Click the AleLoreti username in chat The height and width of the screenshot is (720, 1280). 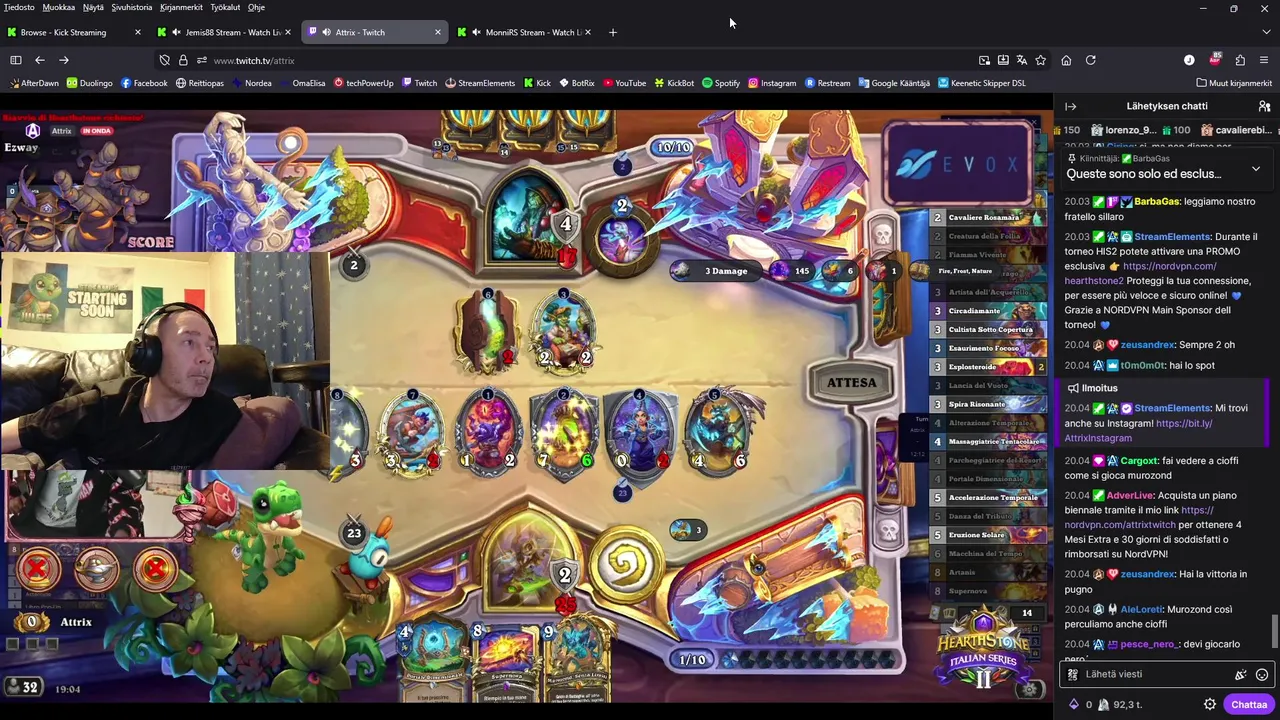click(x=1141, y=609)
